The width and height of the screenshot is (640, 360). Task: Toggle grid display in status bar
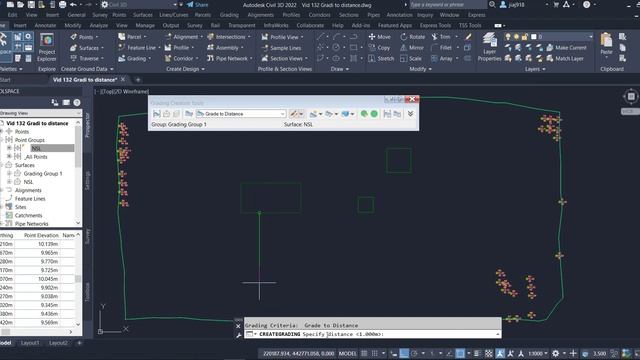tap(364, 353)
